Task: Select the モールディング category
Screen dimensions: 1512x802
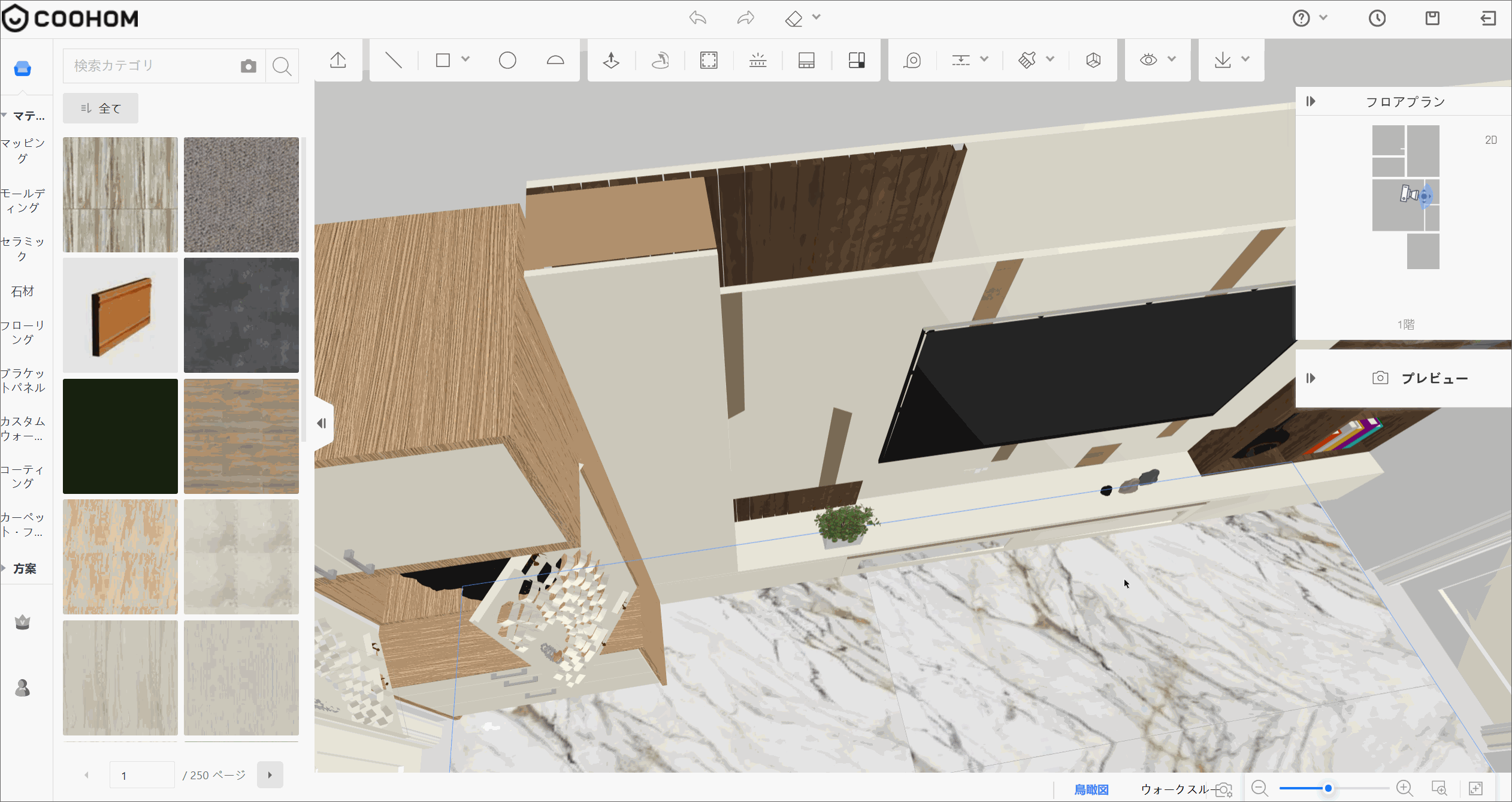Action: (23, 200)
